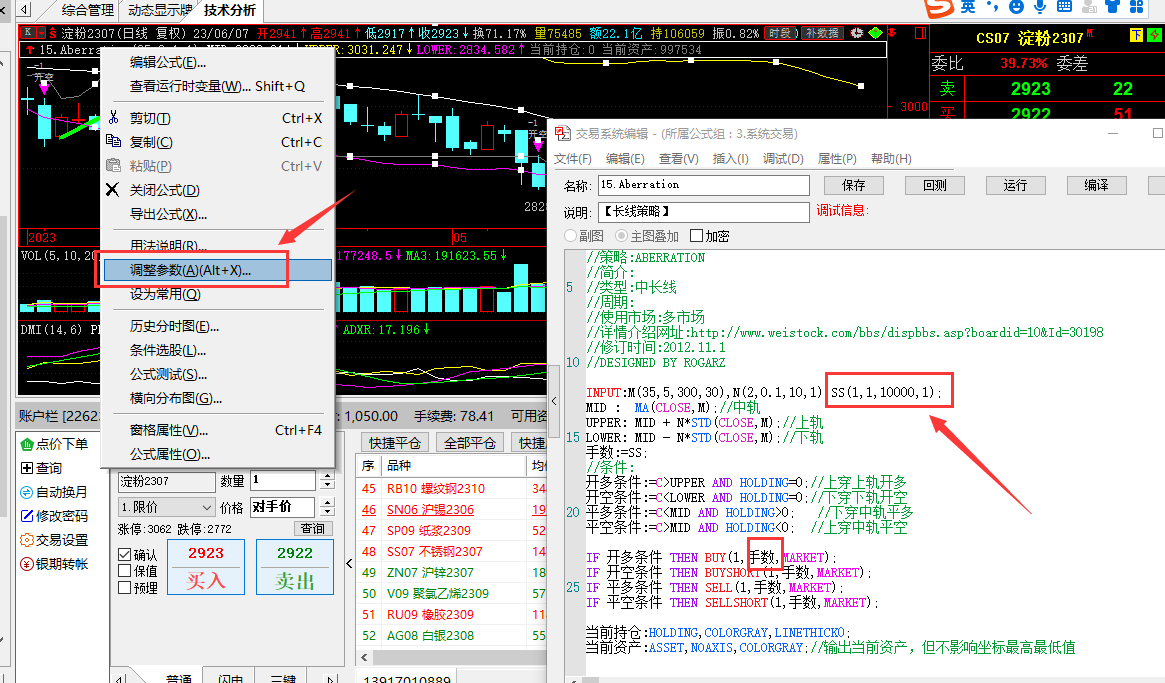Image resolution: width=1165 pixels, height=683 pixels.
Task: Click the 价格 spinner arrows
Action: [x=327, y=507]
